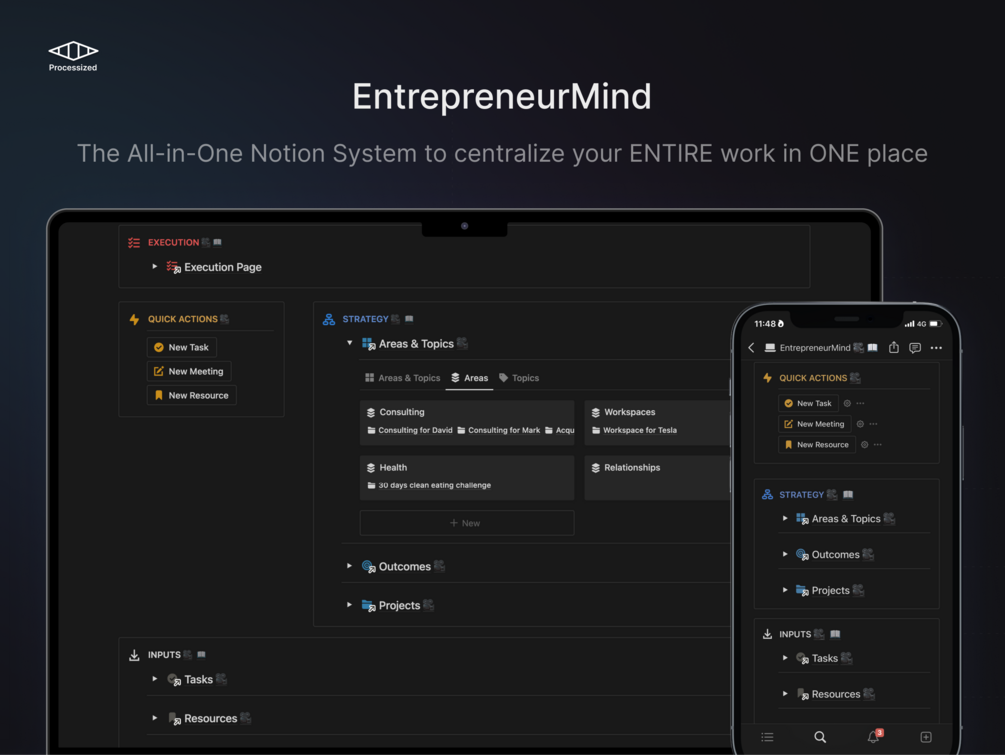Tap the New Meeting button on phone
Screen dimensions: 1005x755
(x=815, y=424)
